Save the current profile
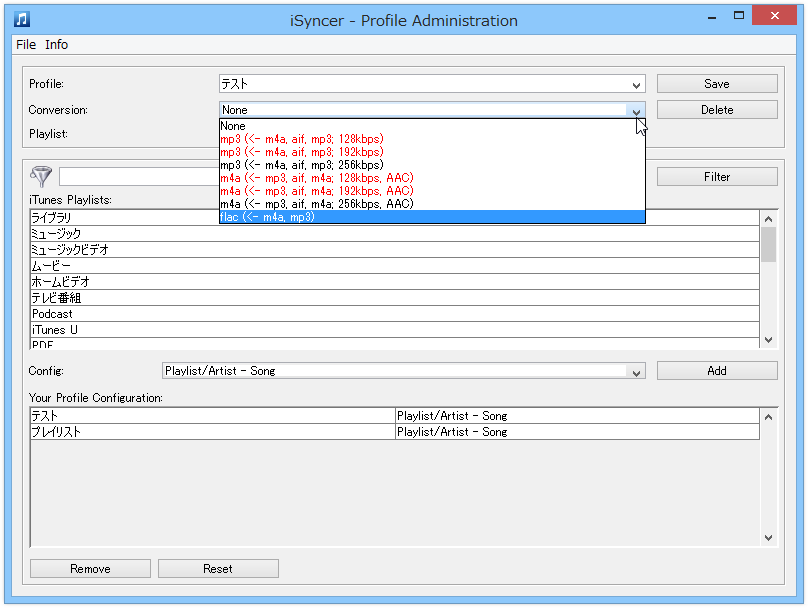This screenshot has height=608, width=808. point(717,84)
